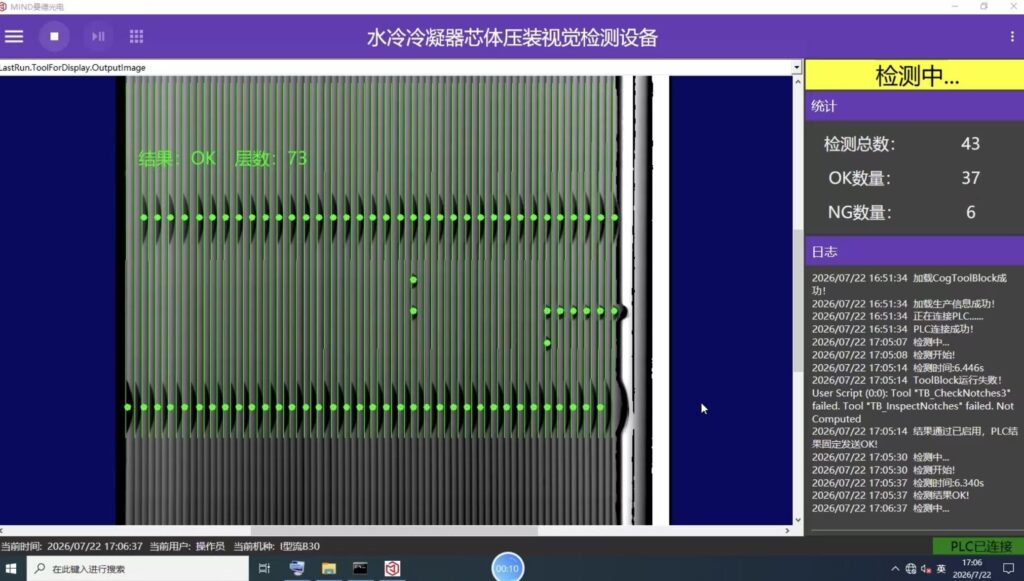This screenshot has height=581, width=1024.
Task: Open the three-dot overflow menu
Action: (1012, 37)
